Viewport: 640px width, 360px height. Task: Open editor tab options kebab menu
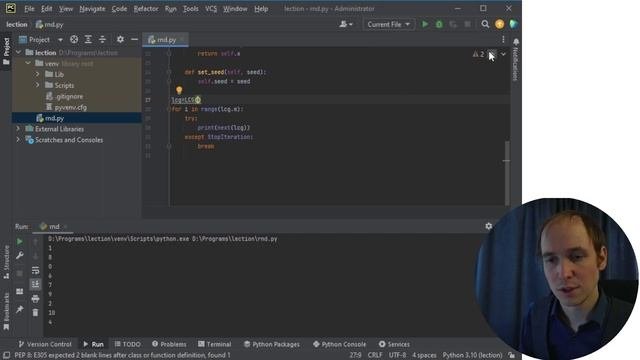(x=503, y=39)
